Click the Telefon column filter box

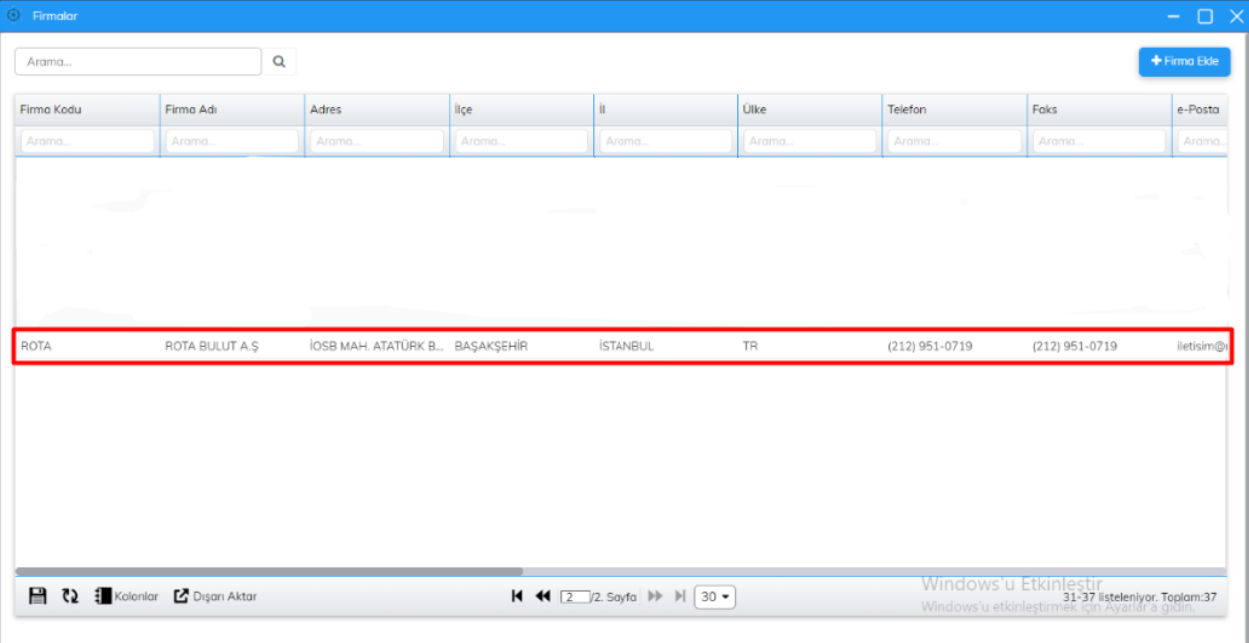pyautogui.click(x=952, y=140)
